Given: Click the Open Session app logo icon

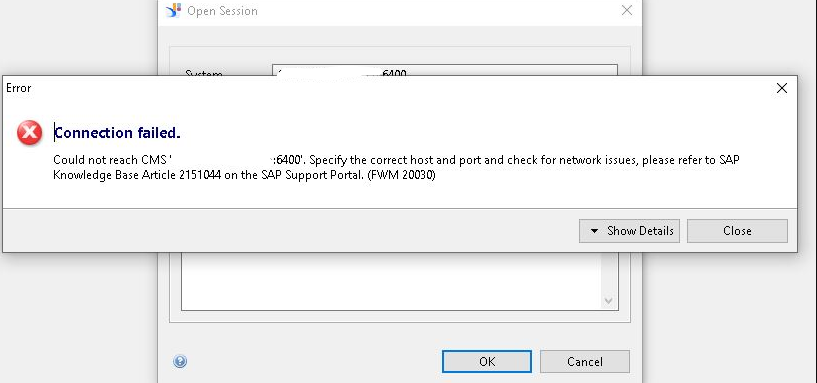Looking at the screenshot, I should coord(173,10).
